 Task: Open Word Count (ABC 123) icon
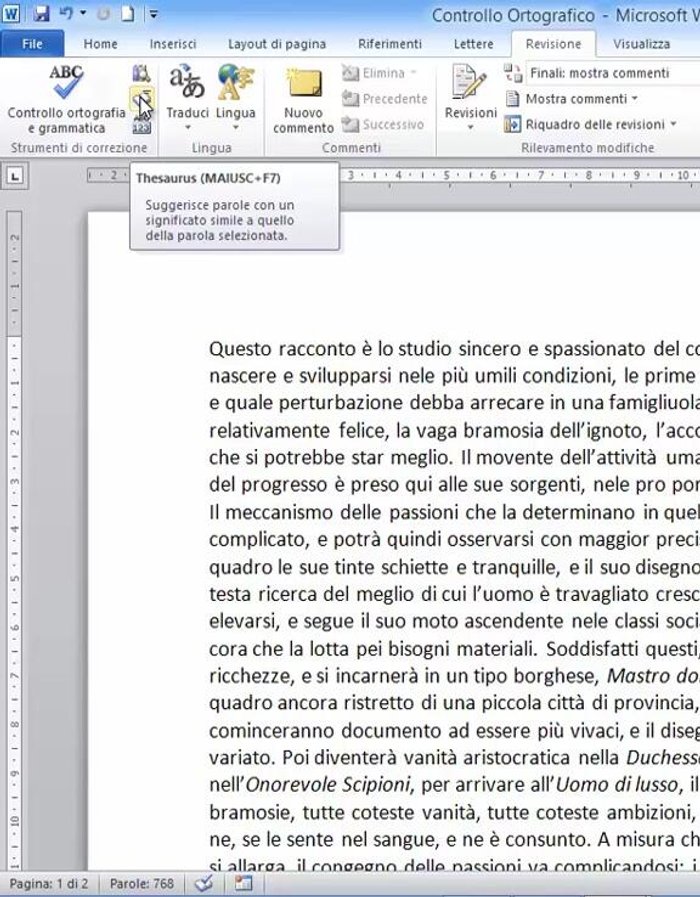coord(141,127)
